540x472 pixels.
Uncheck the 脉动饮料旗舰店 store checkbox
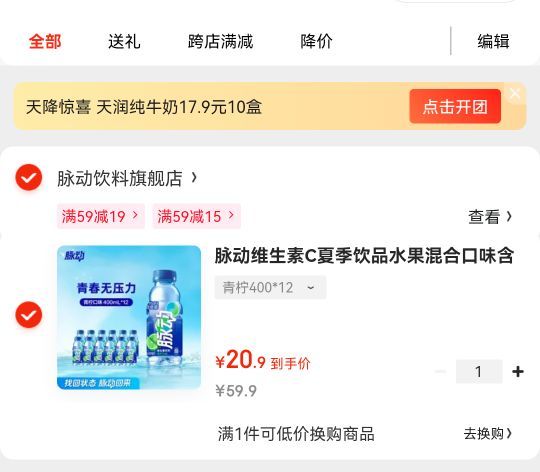click(x=29, y=177)
